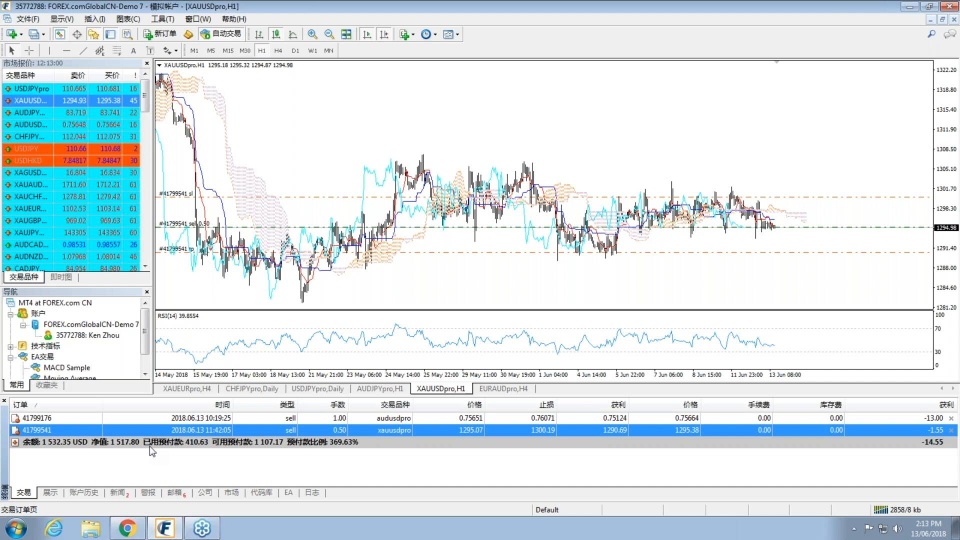Click the zoom in magnifier icon
Screen dimensions: 960x540
pyautogui.click(x=312, y=34)
